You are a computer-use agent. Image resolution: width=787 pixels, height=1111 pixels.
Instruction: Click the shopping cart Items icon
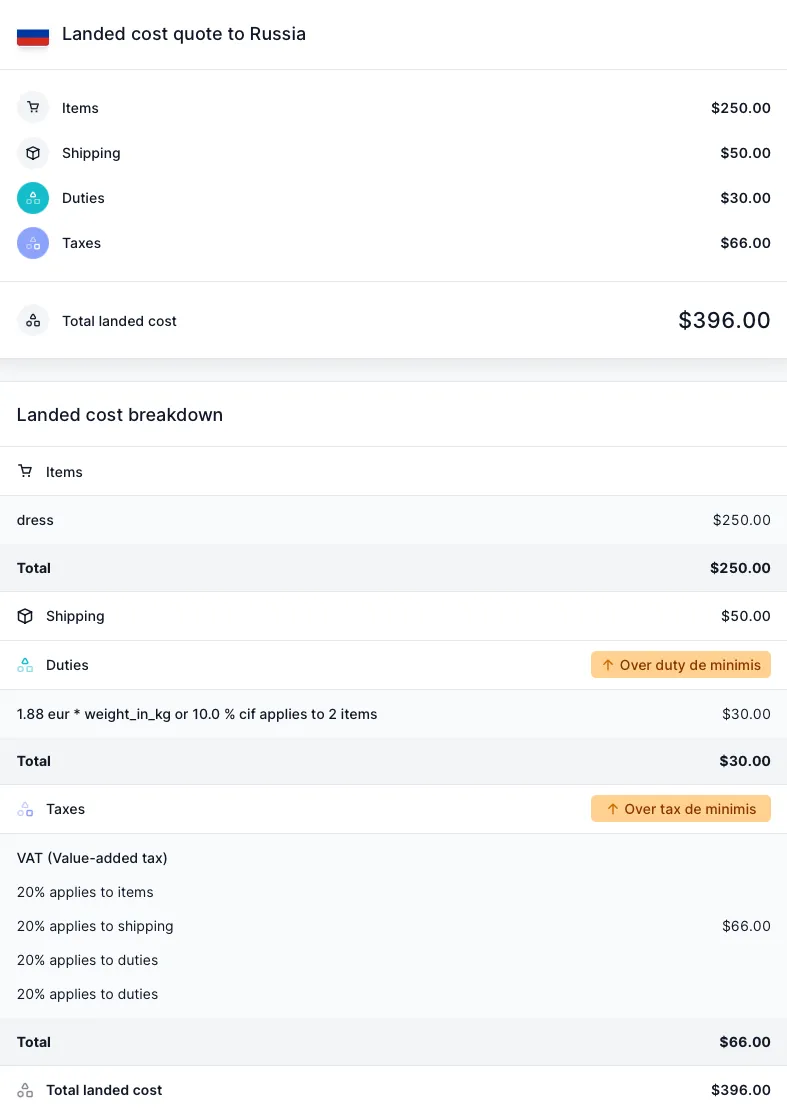(33, 108)
